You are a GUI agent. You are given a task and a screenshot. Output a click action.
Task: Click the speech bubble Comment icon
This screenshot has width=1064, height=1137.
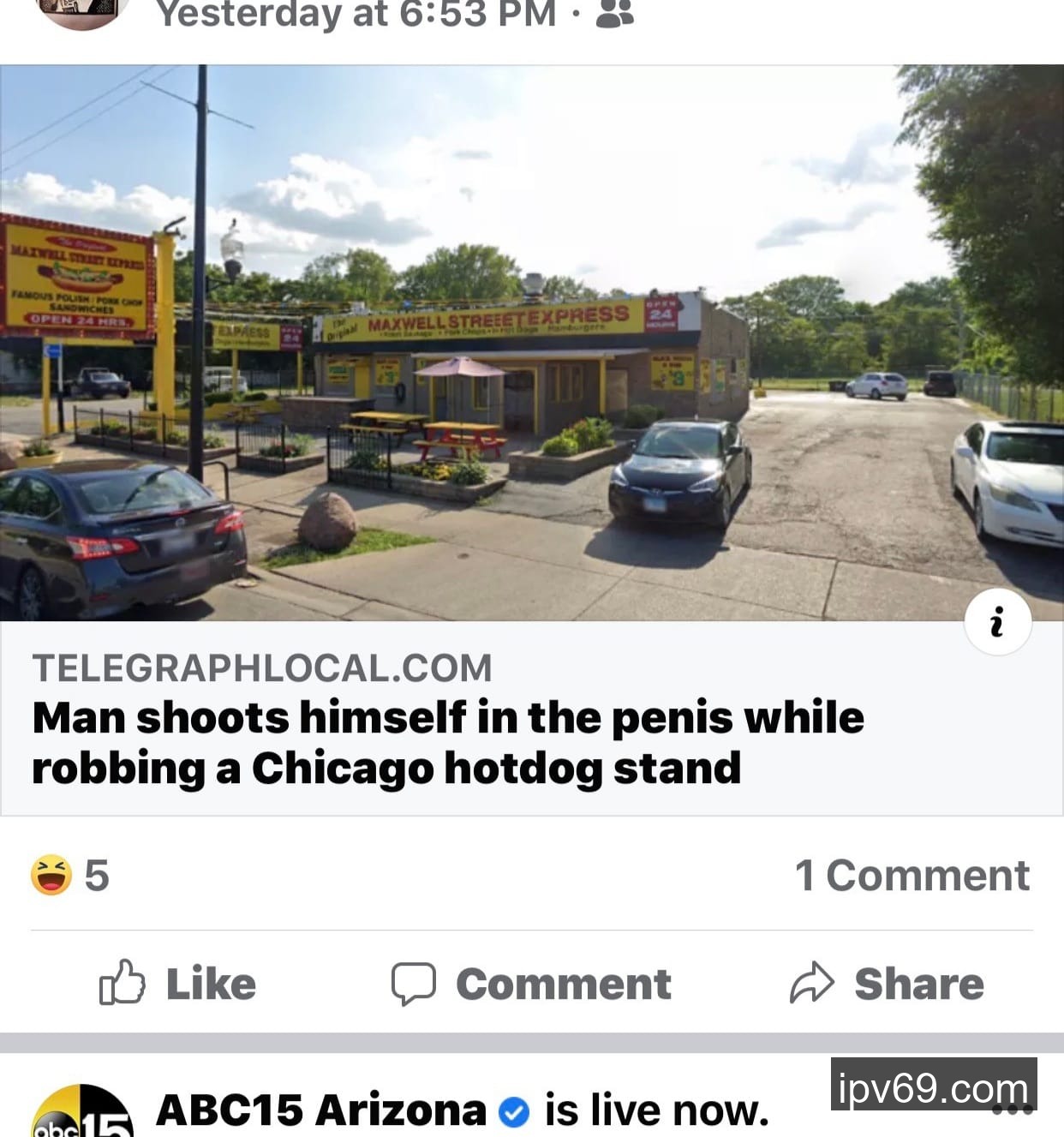point(414,984)
